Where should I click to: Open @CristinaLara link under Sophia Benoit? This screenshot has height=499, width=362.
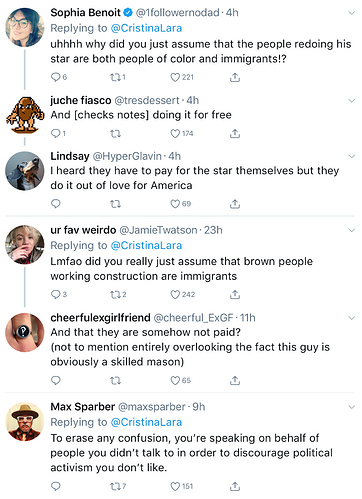146,28
